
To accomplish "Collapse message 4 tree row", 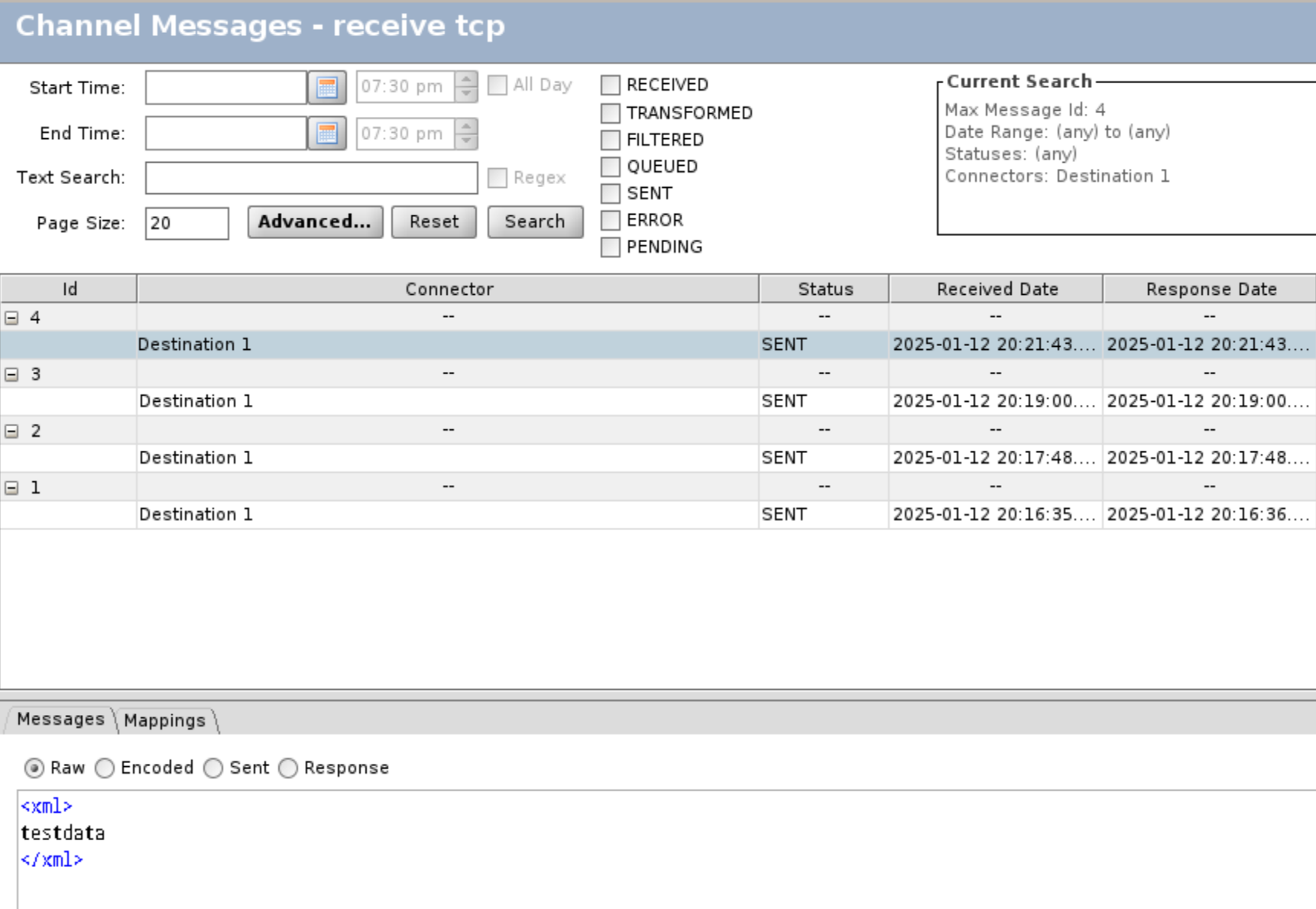I will pyautogui.click(x=11, y=318).
